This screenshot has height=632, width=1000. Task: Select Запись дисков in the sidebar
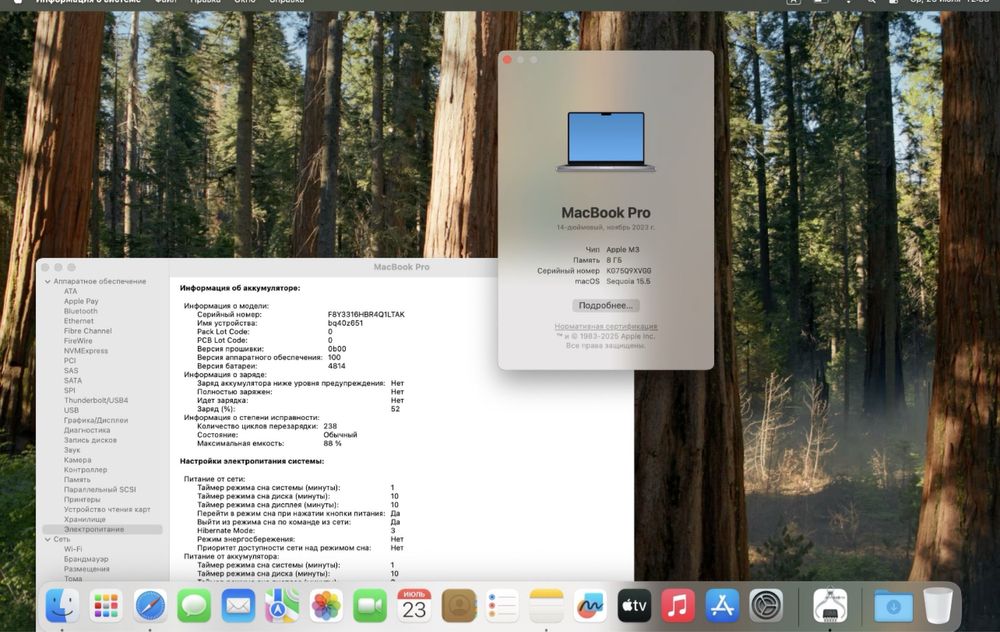point(90,440)
